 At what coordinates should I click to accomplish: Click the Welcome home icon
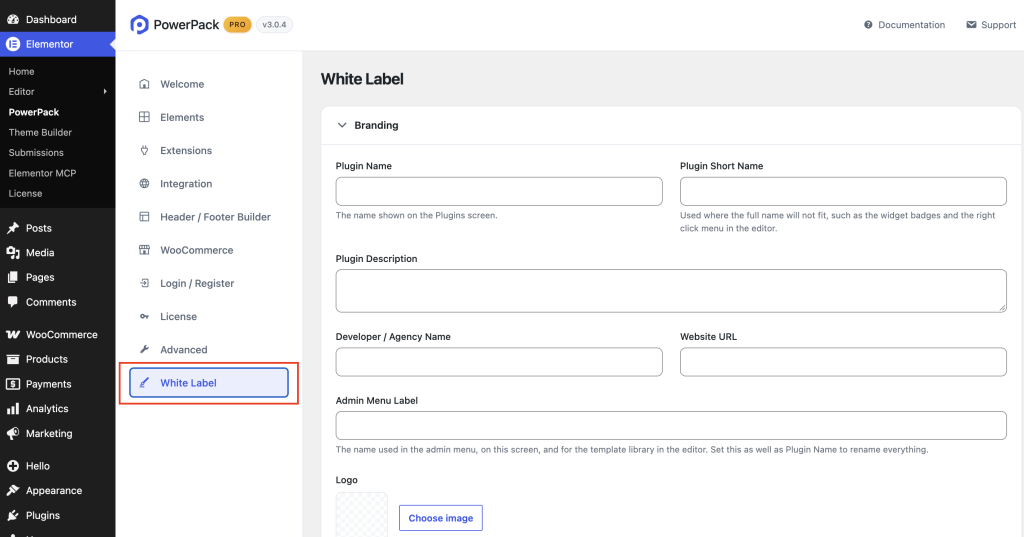point(144,84)
